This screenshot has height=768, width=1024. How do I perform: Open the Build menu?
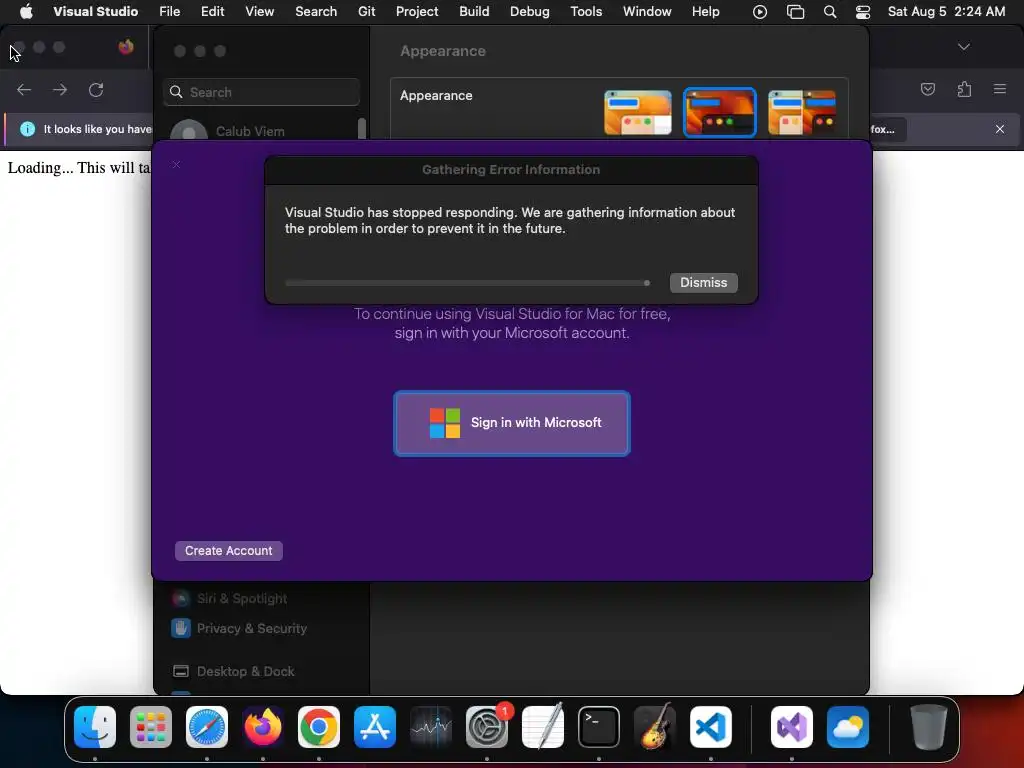[474, 12]
